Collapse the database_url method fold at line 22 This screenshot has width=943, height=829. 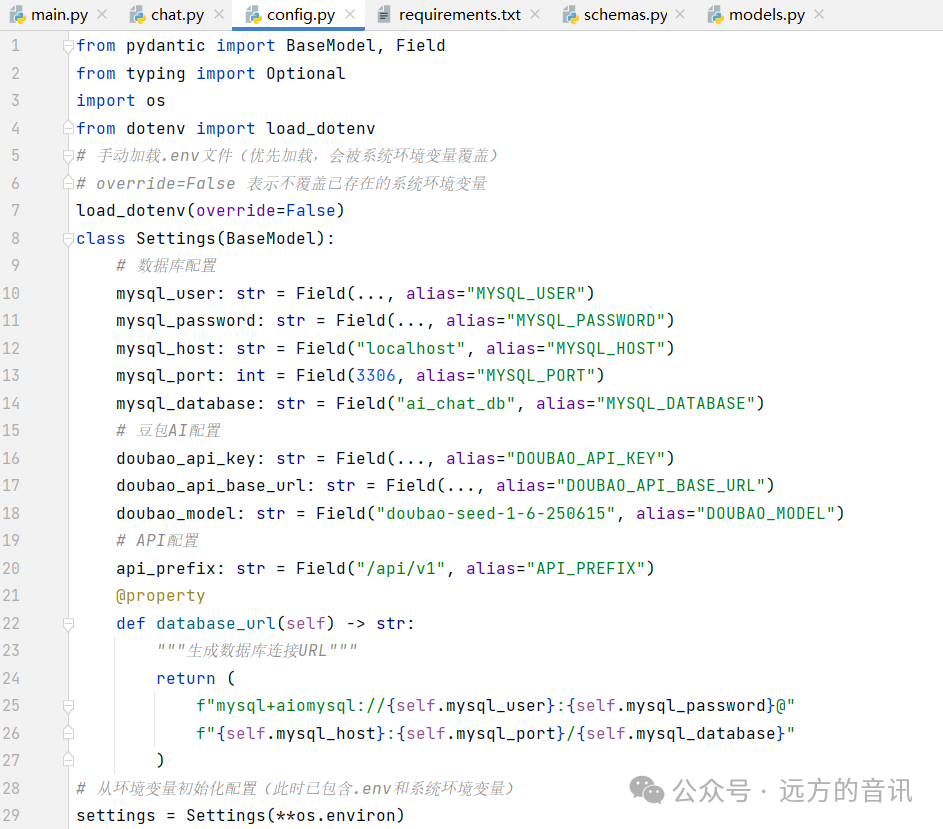pyautogui.click(x=69, y=624)
